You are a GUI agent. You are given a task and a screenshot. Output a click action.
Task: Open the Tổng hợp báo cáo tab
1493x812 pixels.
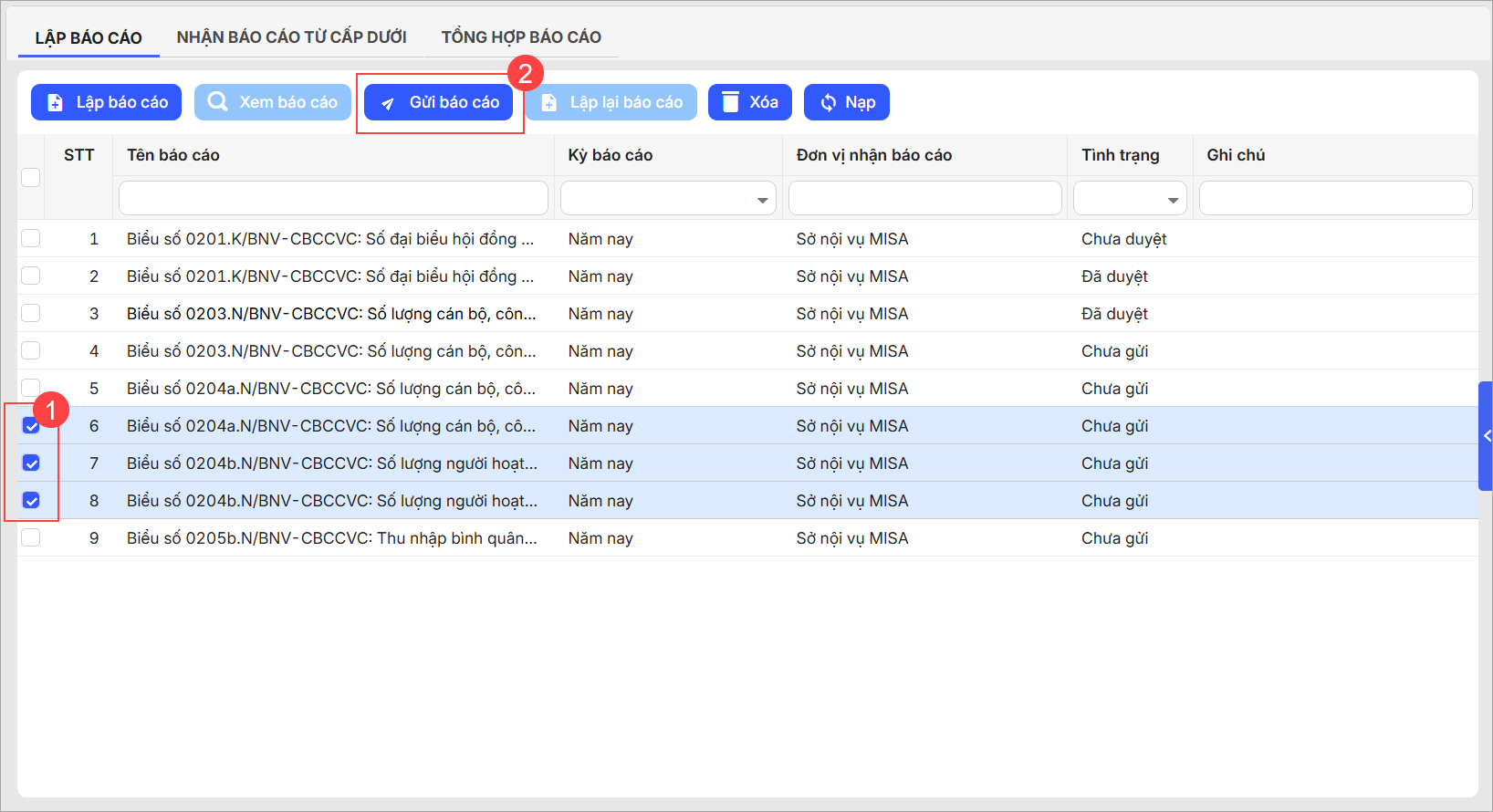coord(521,37)
